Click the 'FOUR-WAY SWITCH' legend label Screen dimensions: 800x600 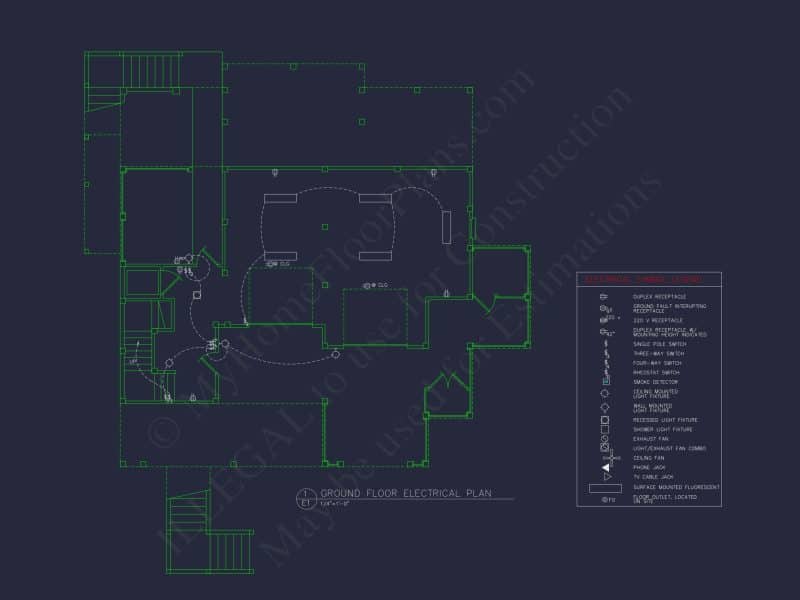[x=657, y=363]
